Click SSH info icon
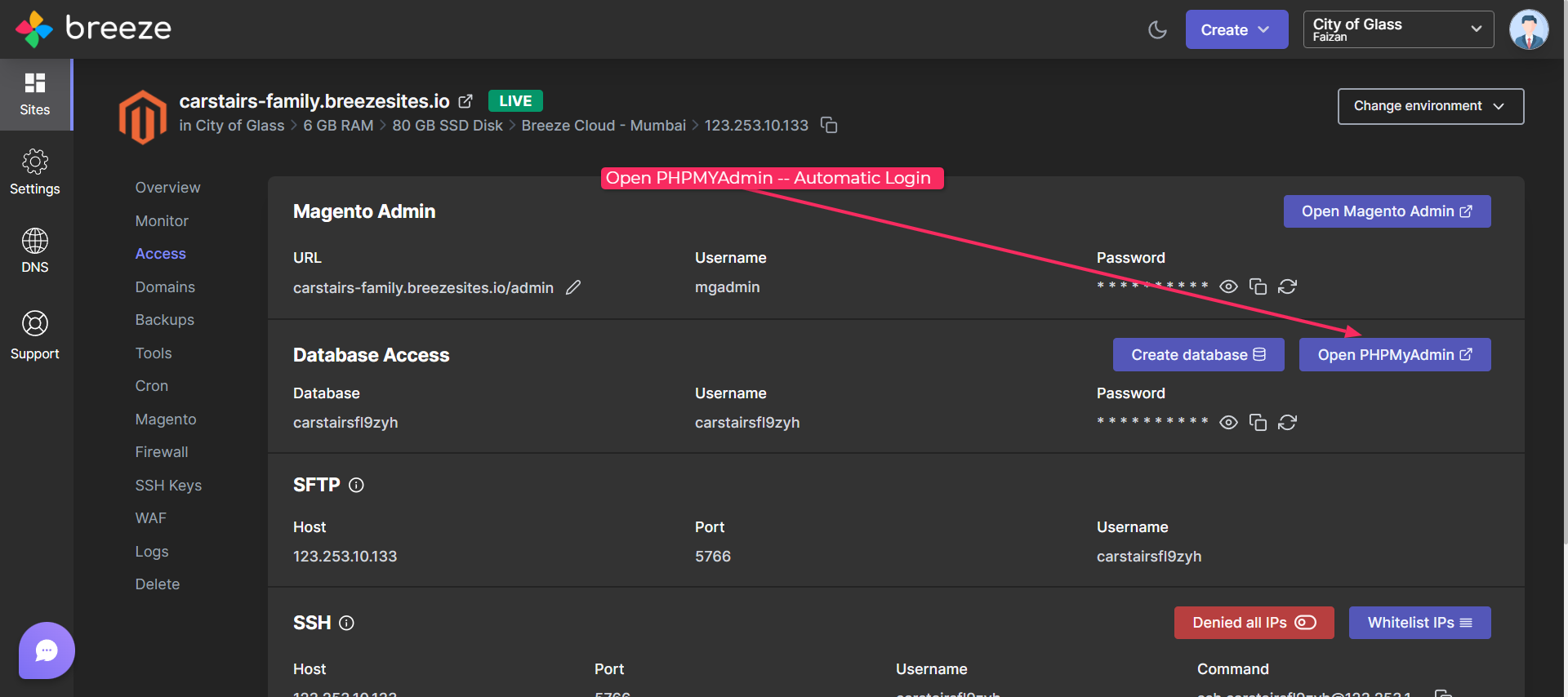The width and height of the screenshot is (1568, 697). 346,623
